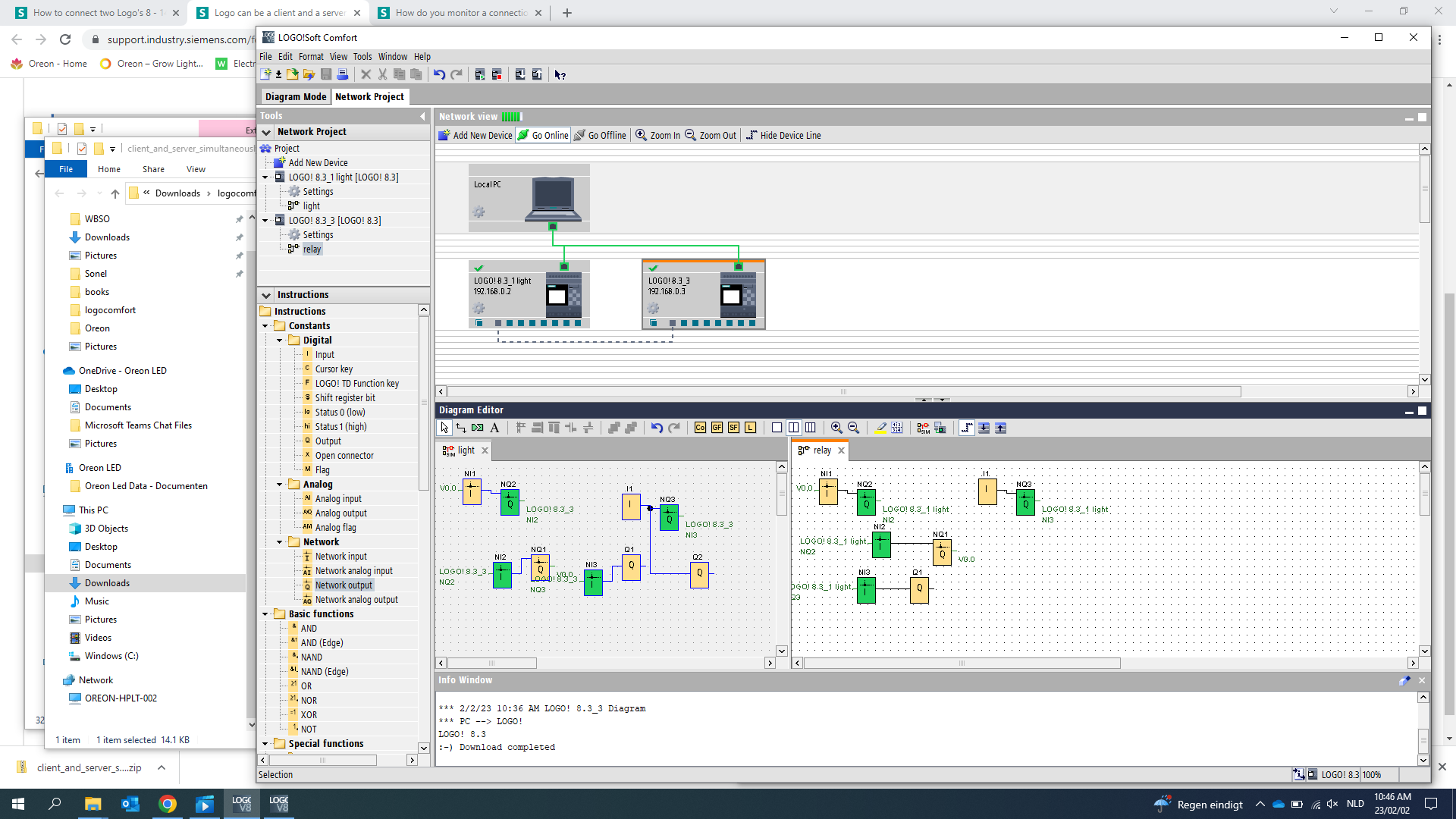Open the Tools menu

click(x=362, y=57)
